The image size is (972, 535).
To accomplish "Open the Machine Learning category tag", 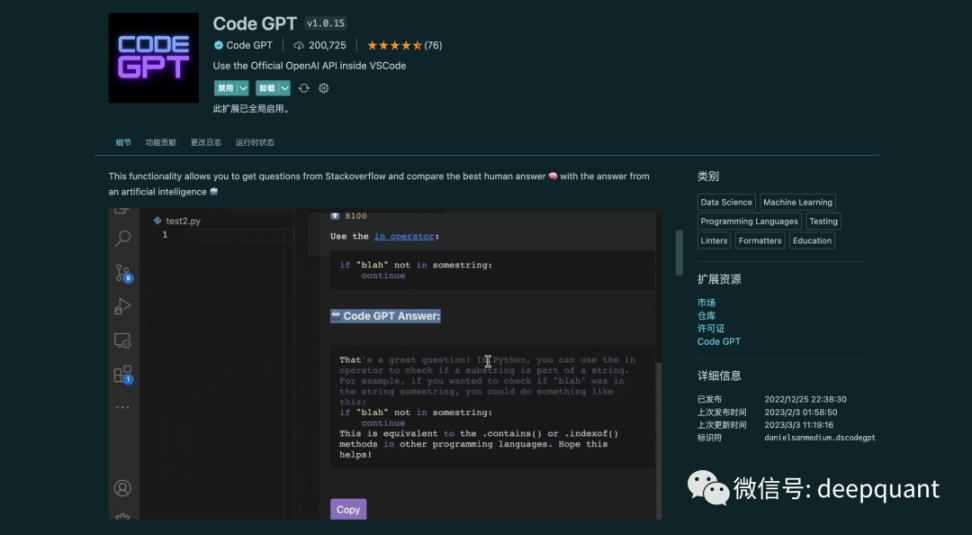I will 798,202.
